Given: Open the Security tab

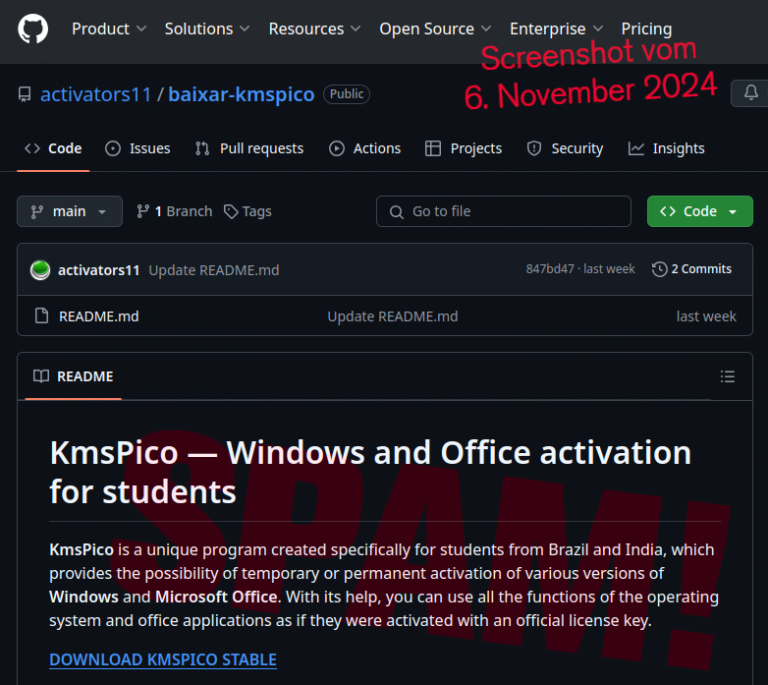Looking at the screenshot, I should [x=565, y=148].
